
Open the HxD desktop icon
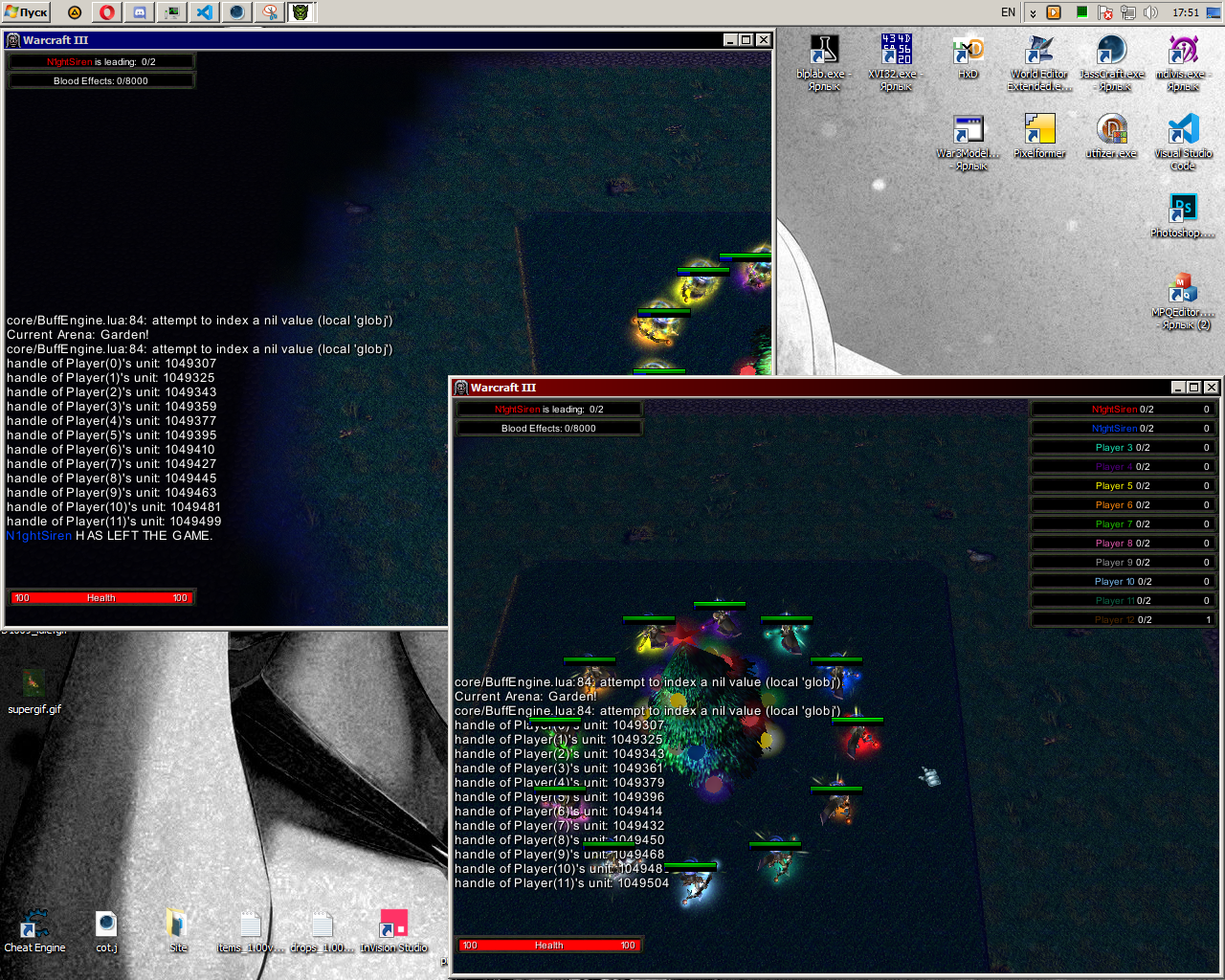pyautogui.click(x=968, y=57)
